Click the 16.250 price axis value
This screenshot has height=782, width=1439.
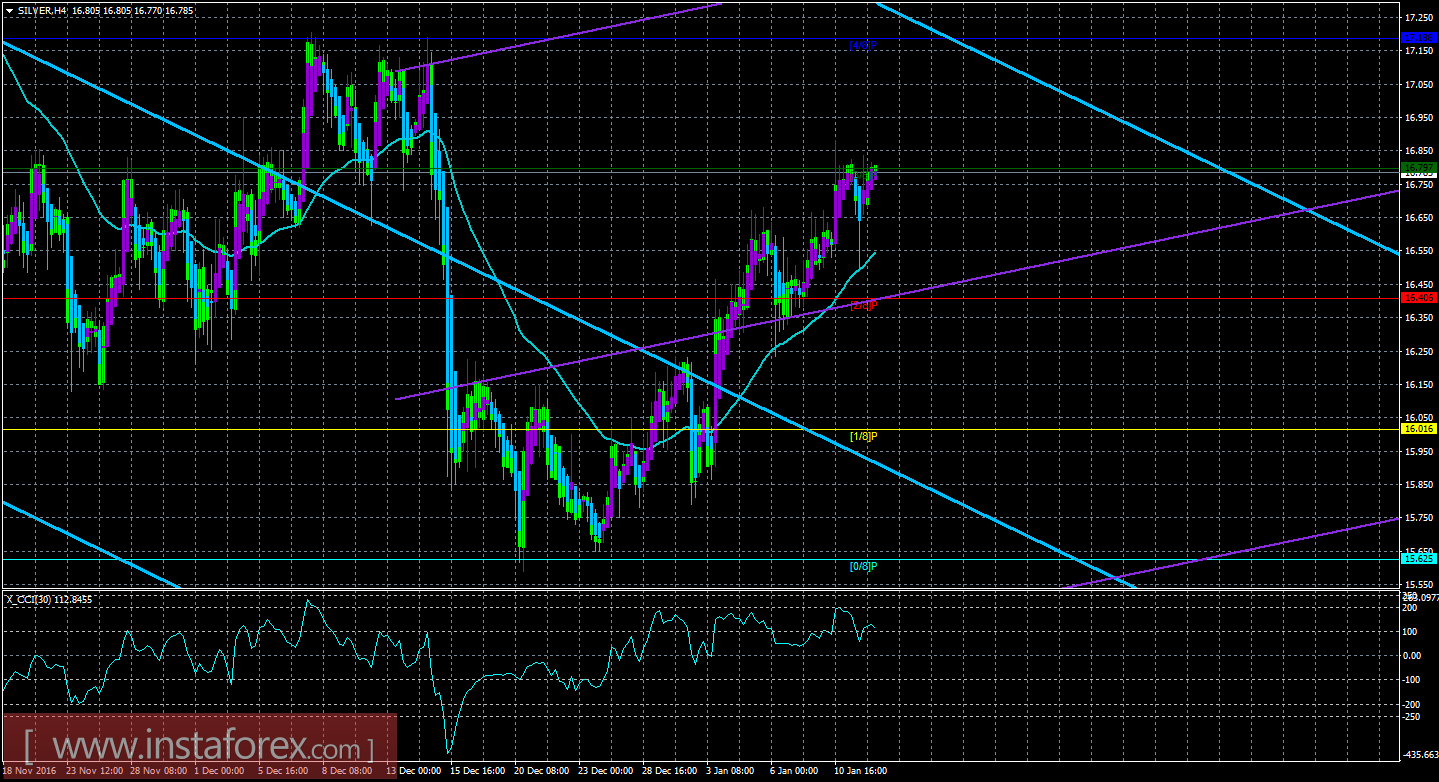pos(1419,351)
